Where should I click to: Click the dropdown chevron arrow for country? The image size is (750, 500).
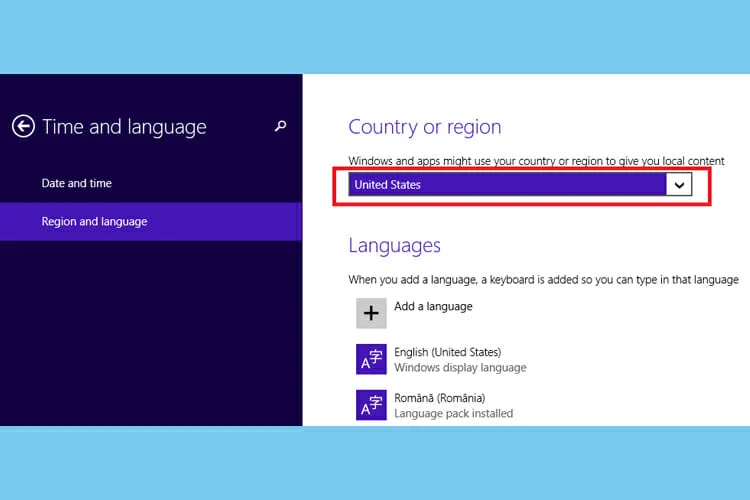click(679, 185)
